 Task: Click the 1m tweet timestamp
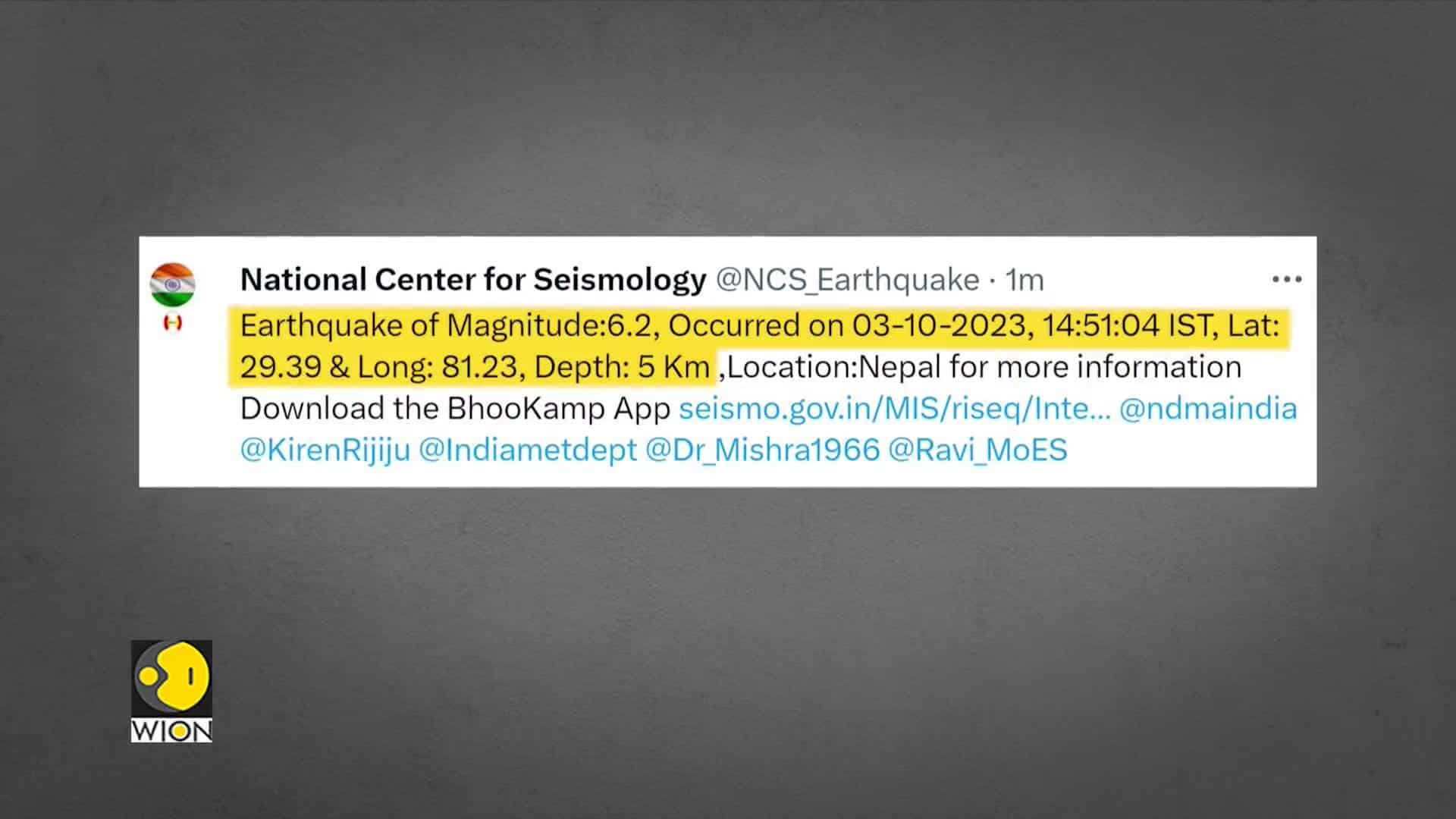point(1025,281)
